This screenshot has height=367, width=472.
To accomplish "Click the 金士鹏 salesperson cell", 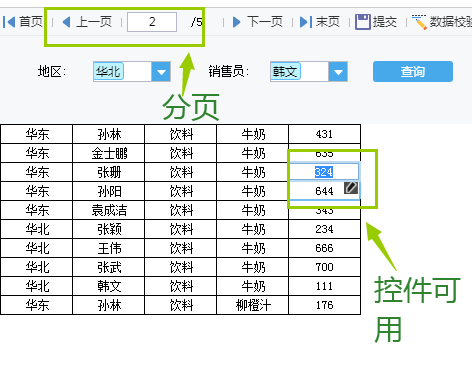I will (x=109, y=153).
